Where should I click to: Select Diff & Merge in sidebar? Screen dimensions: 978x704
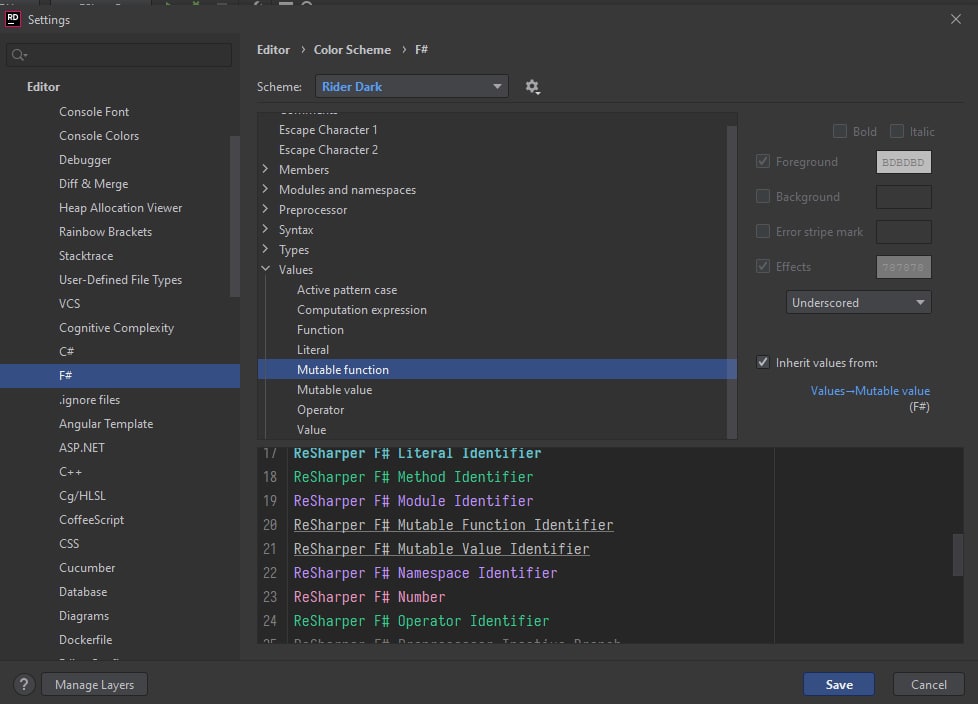pyautogui.click(x=94, y=183)
